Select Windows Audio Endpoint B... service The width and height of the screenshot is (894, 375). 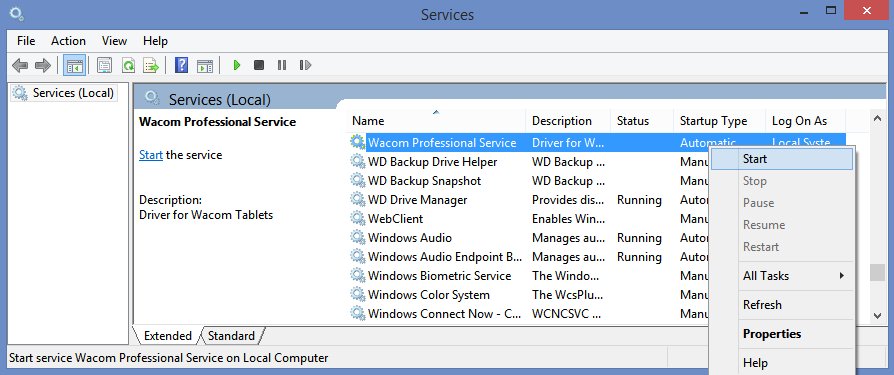pyautogui.click(x=445, y=257)
